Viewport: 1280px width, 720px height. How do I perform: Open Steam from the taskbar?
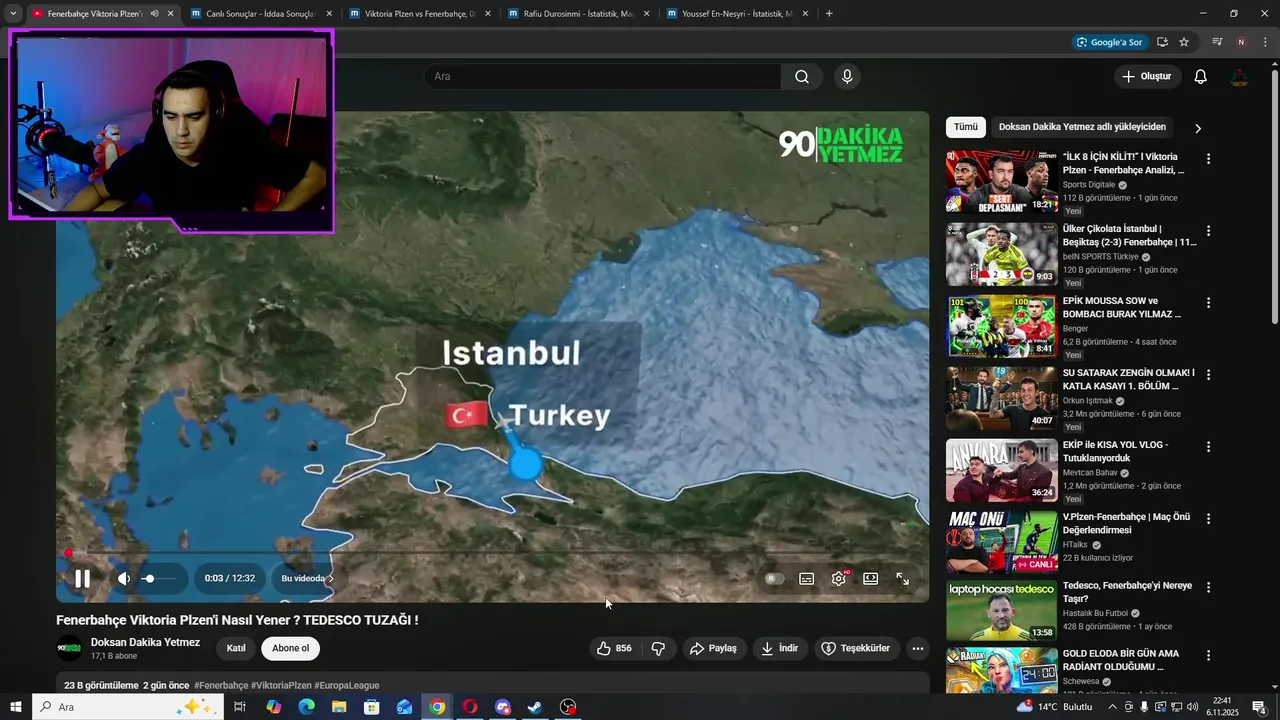point(535,707)
